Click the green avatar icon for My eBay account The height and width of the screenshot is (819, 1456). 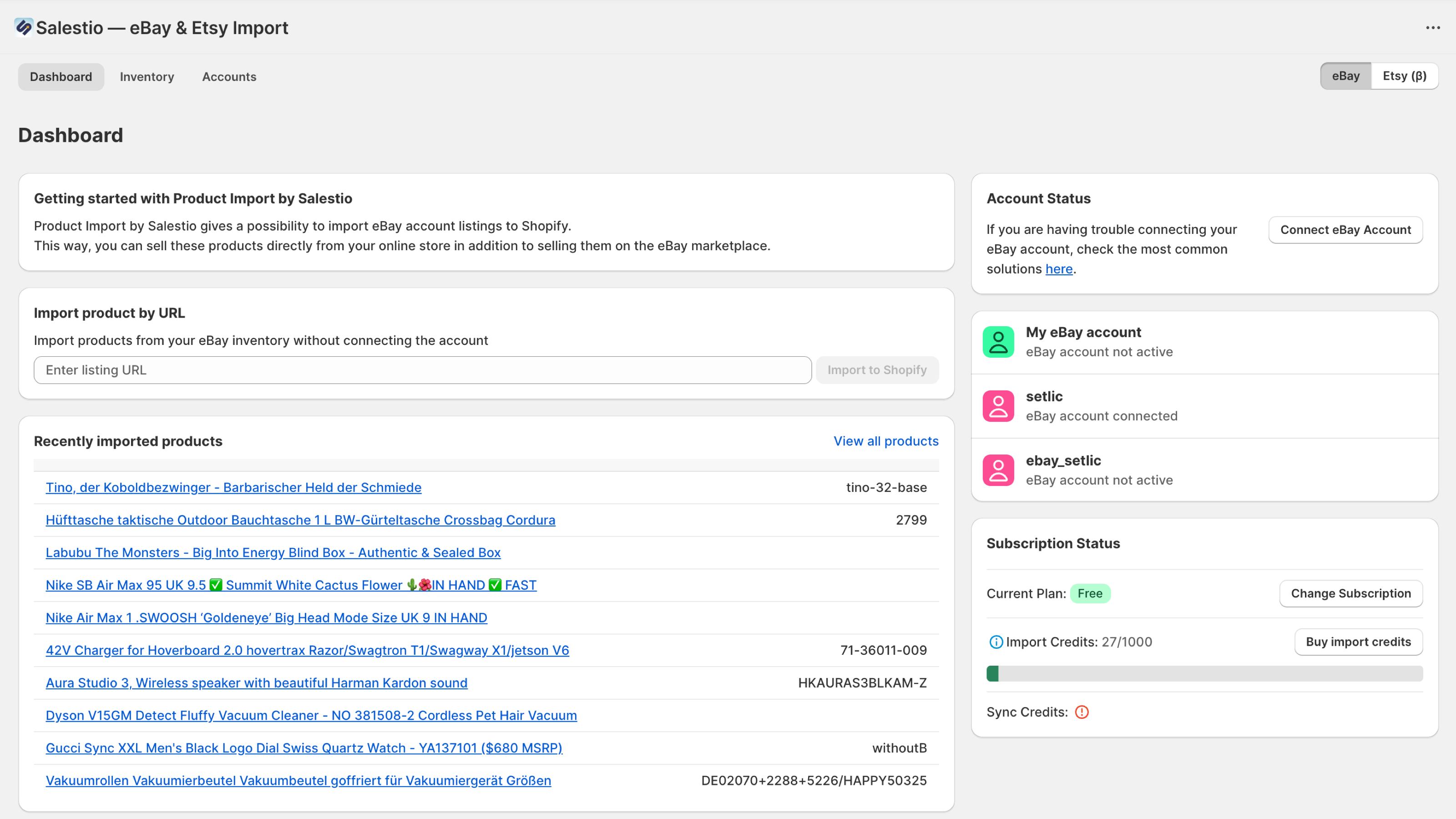coord(998,341)
